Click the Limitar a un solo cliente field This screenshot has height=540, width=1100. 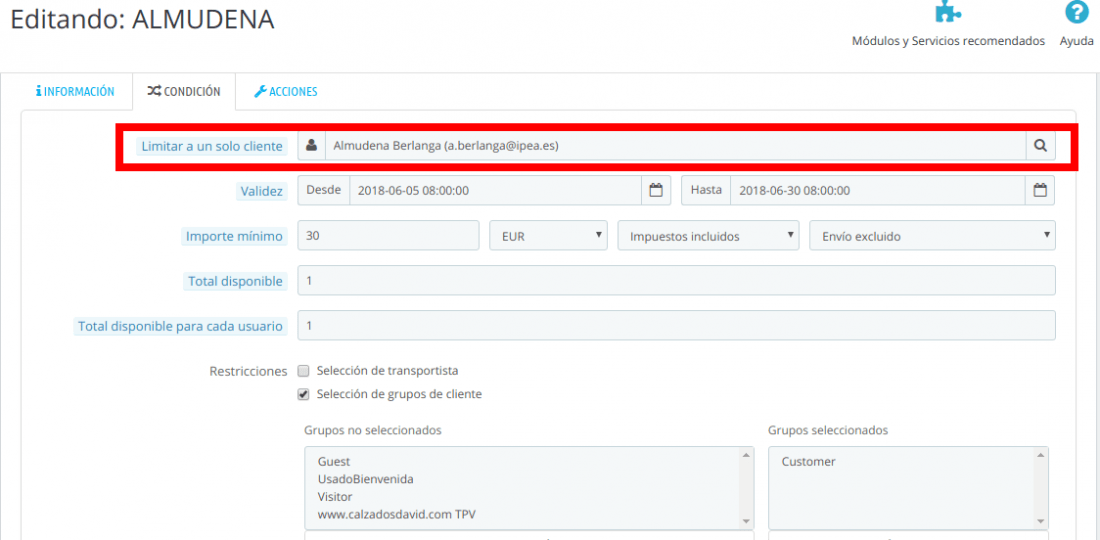coord(676,146)
